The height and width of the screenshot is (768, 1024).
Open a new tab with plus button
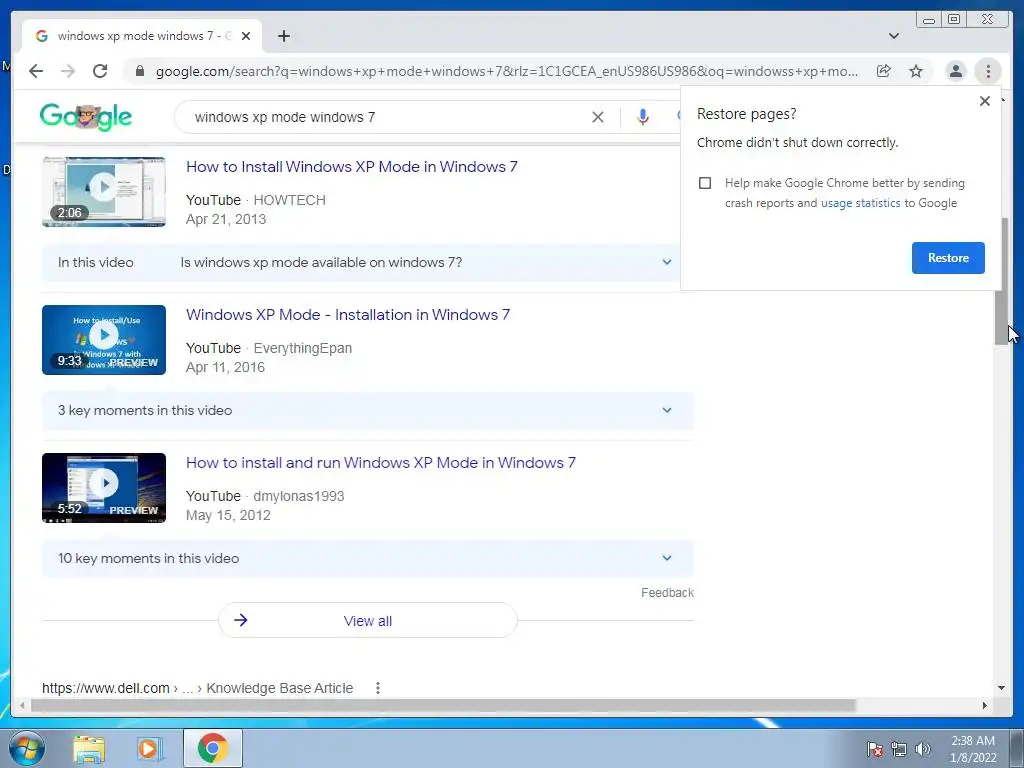point(283,36)
